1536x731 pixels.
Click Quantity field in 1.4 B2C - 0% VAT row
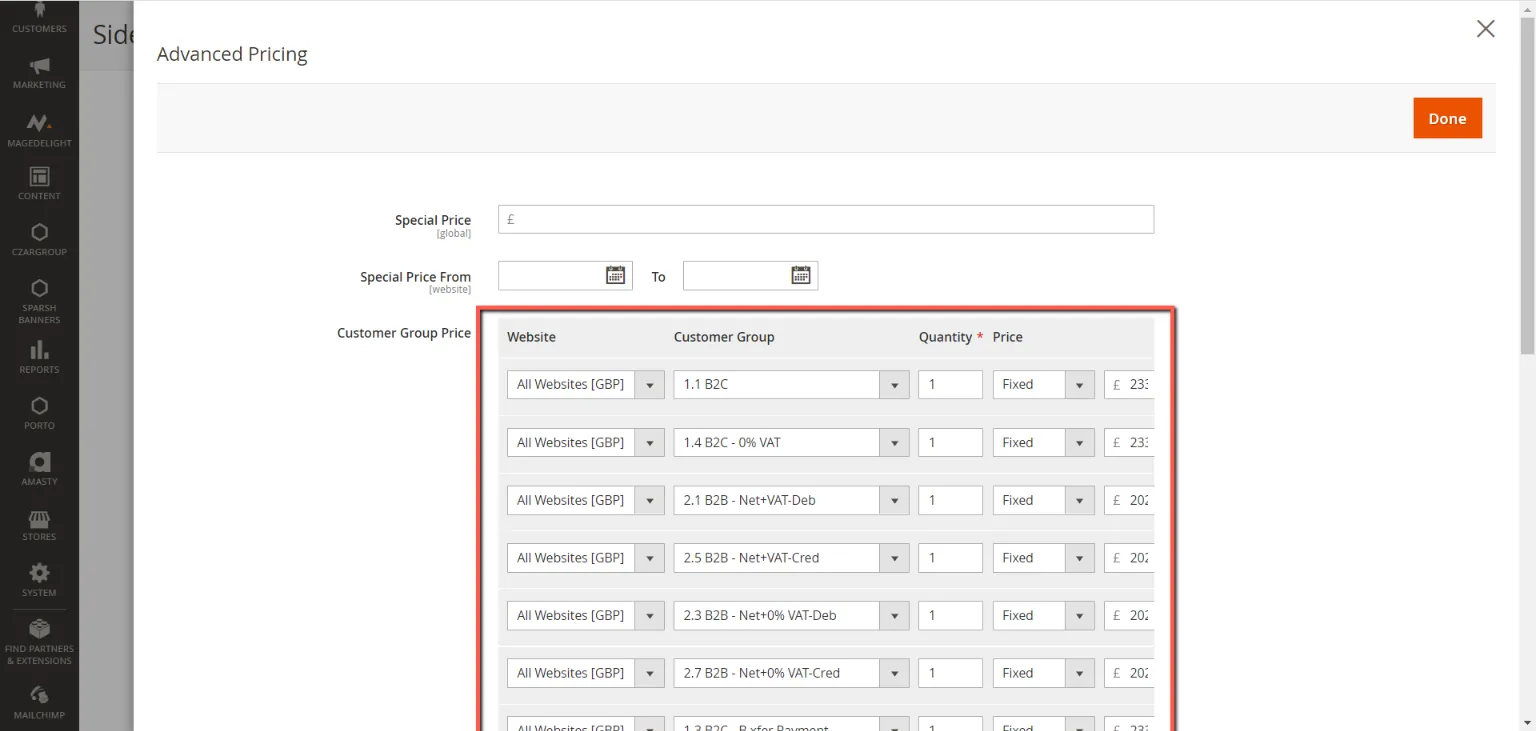(950, 442)
